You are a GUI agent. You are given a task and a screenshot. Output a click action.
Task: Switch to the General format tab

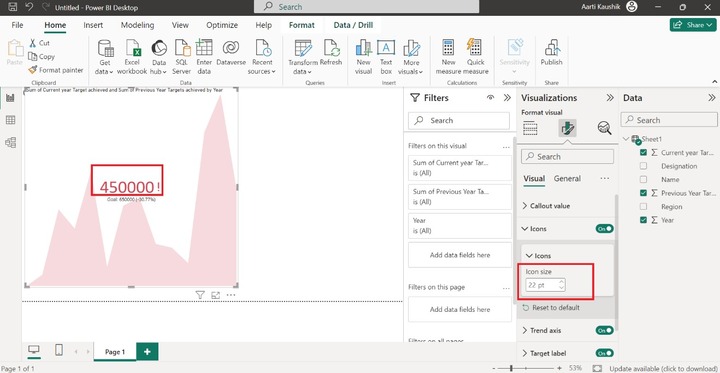(567, 179)
